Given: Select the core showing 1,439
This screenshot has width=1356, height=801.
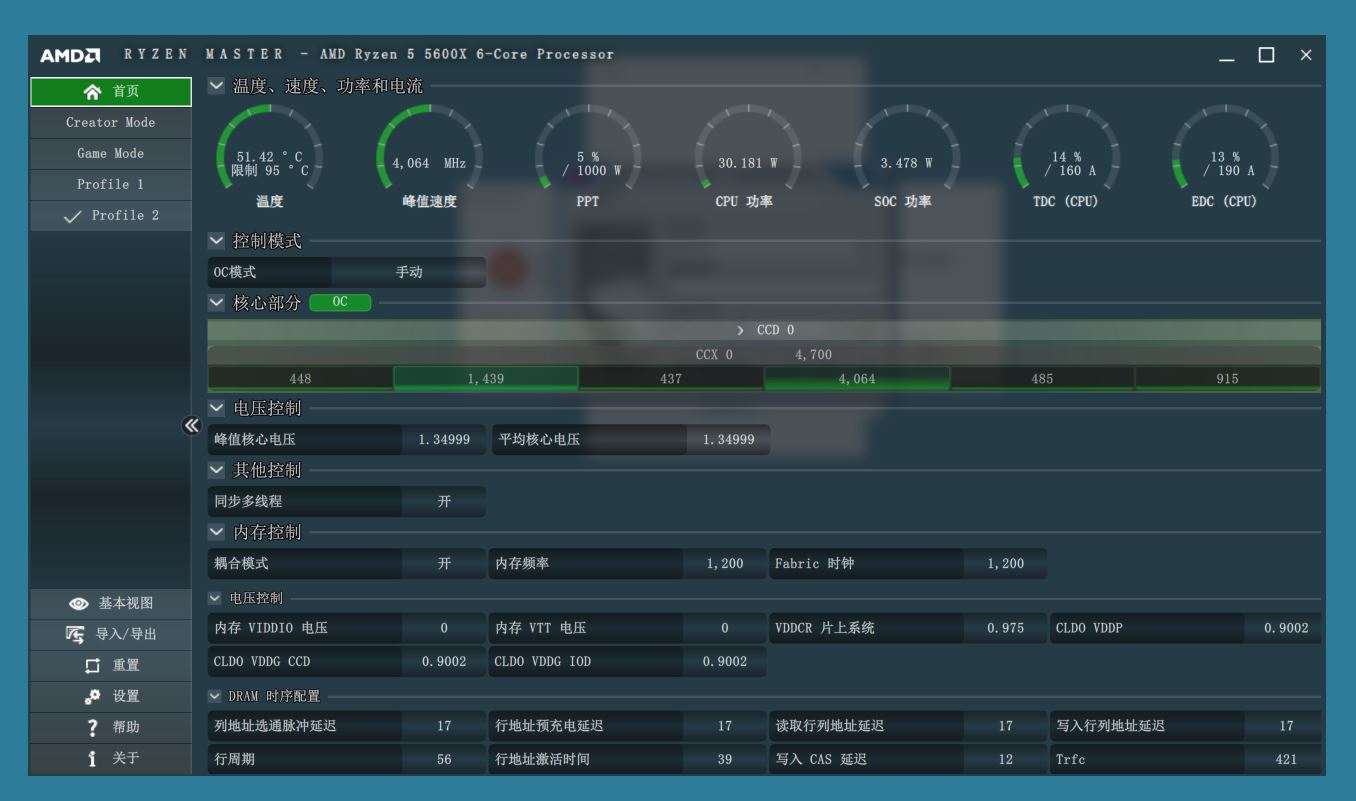Looking at the screenshot, I should coord(486,379).
